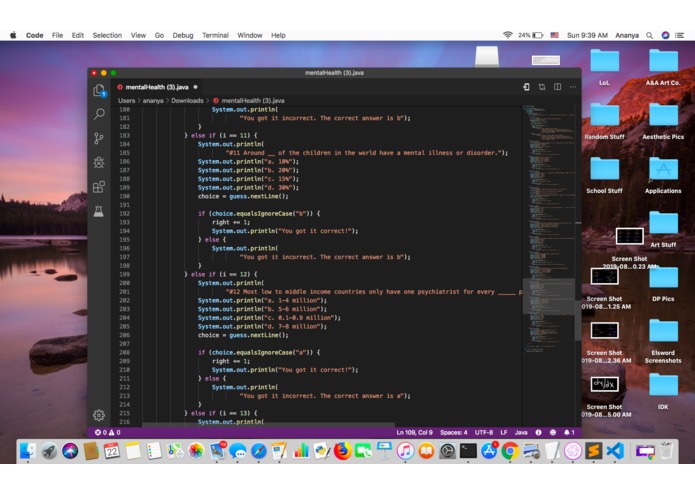The width and height of the screenshot is (695, 494).
Task: Open the Edit menu
Action: click(78, 35)
